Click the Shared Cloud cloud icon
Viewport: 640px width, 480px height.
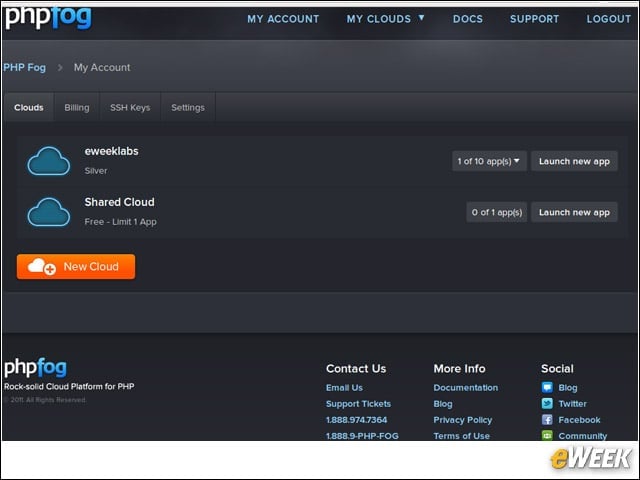49,212
